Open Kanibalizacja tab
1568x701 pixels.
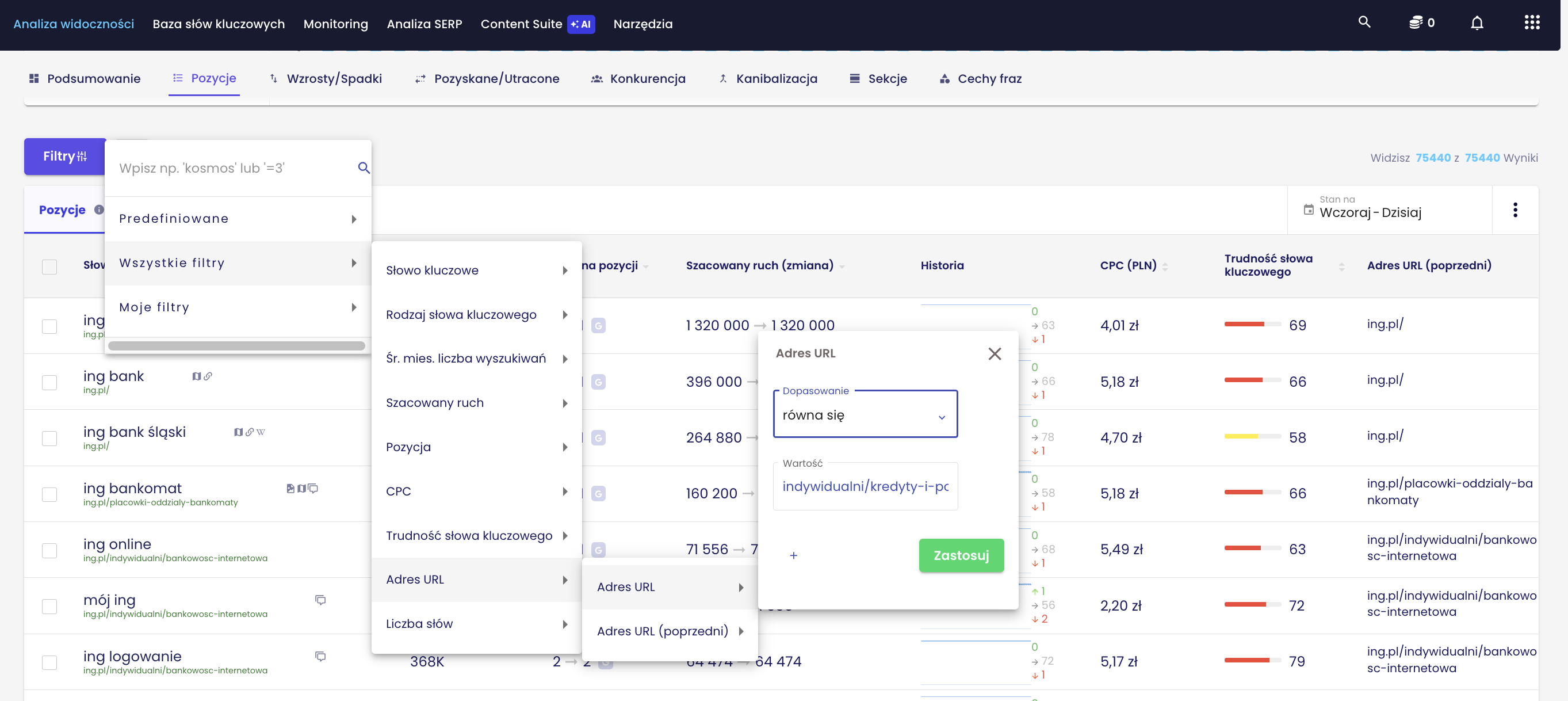click(x=767, y=79)
